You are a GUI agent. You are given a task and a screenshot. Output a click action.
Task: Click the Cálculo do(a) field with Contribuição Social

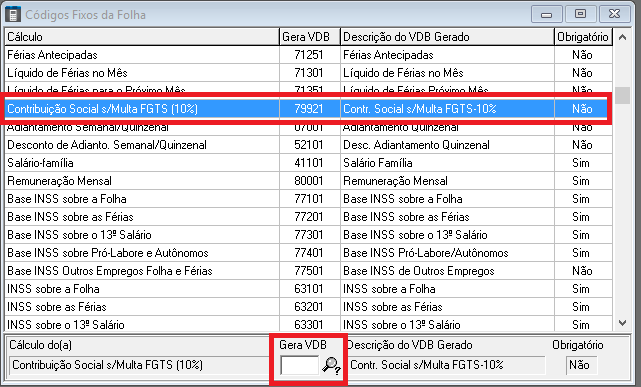139,365
